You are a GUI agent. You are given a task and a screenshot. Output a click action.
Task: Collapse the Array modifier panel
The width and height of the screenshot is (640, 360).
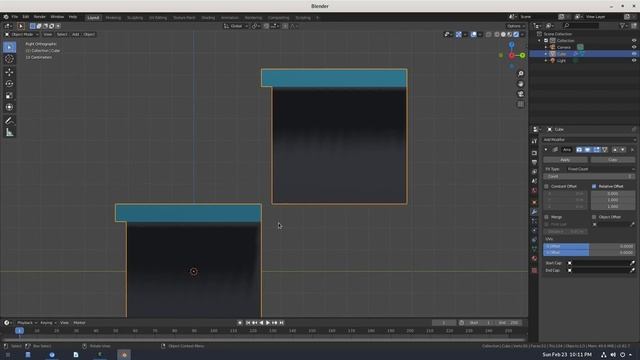click(x=546, y=150)
